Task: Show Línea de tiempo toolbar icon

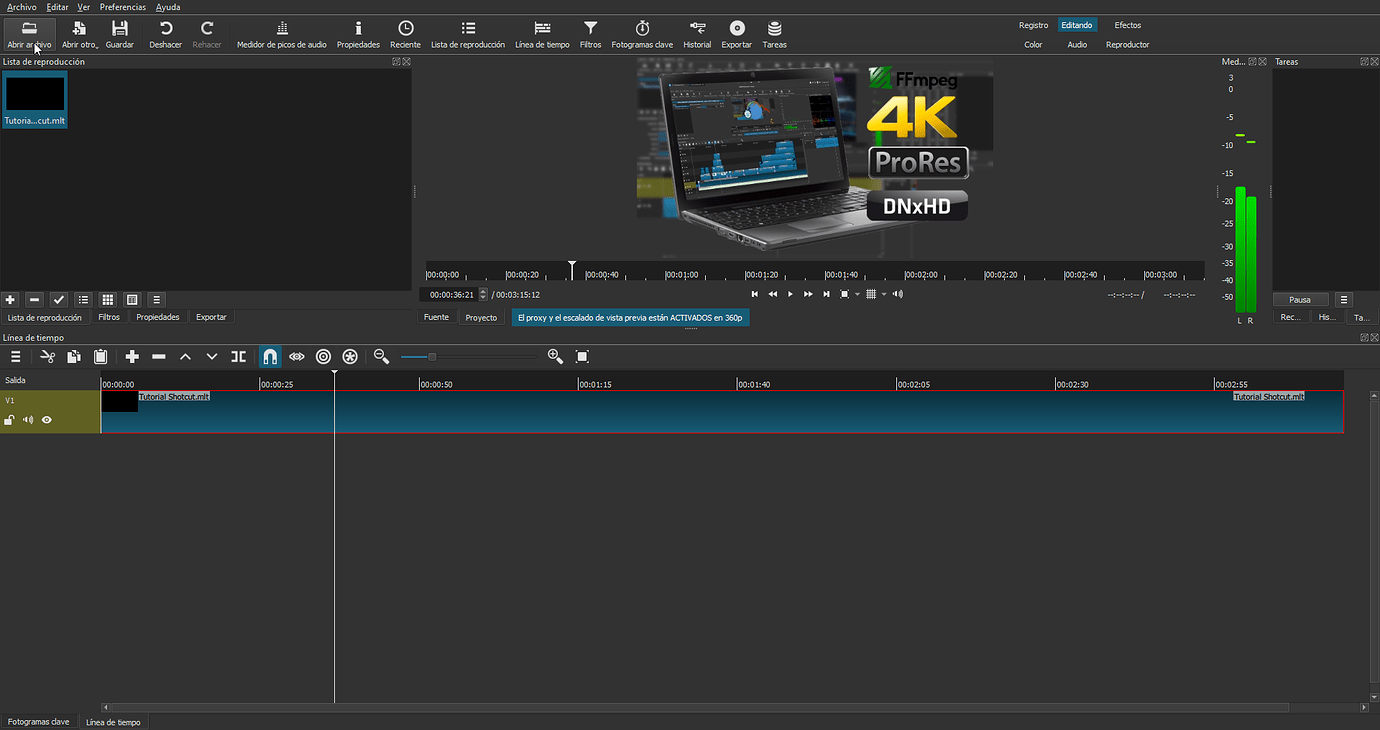Action: click(542, 34)
